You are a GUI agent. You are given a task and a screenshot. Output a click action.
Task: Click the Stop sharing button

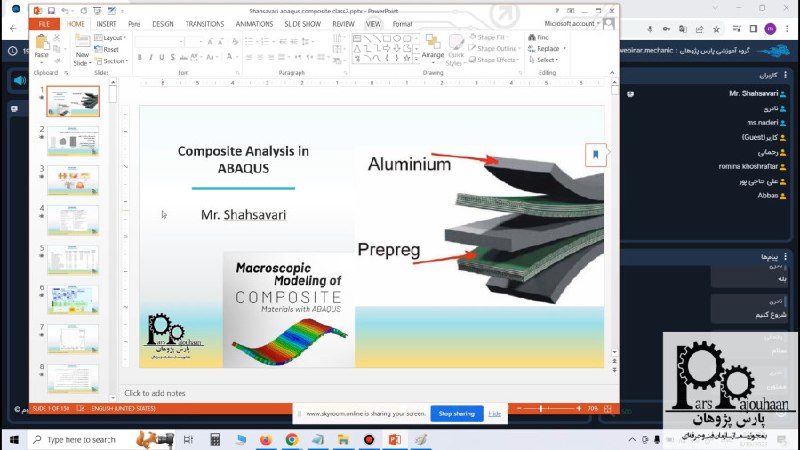457,414
